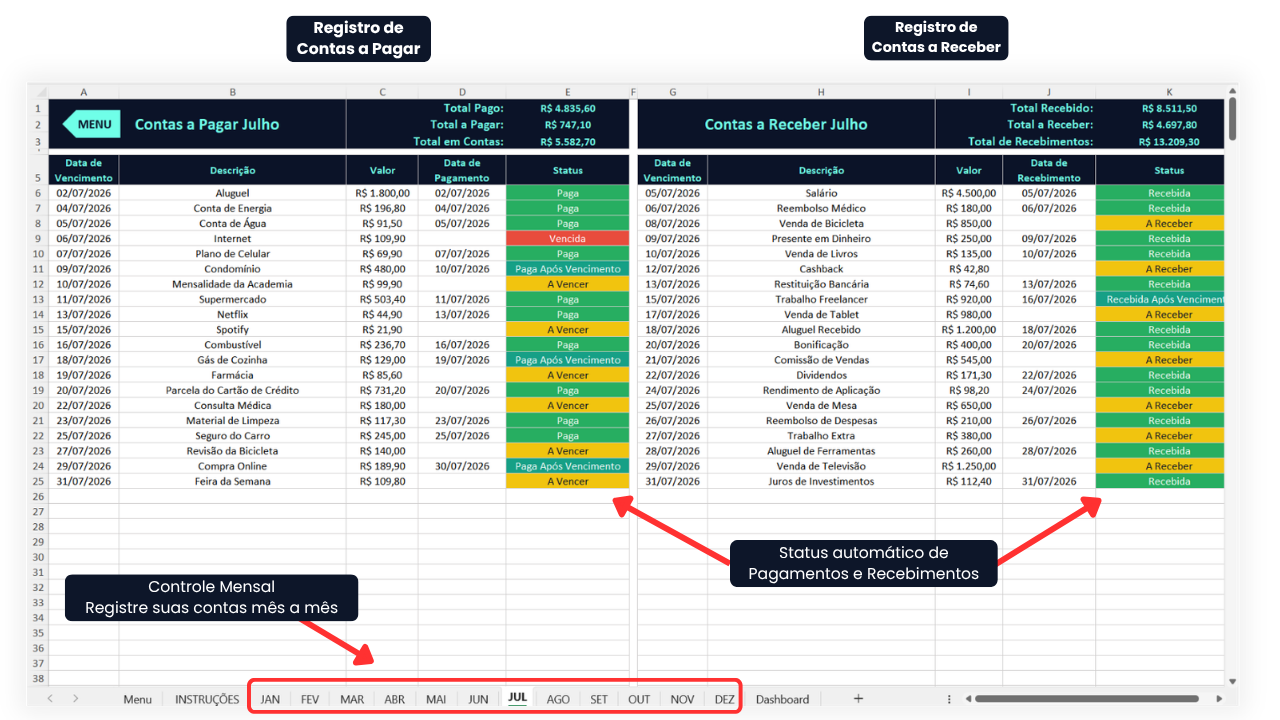Viewport: 1280px width, 720px height.
Task: Click vertical scrollbar down arrow
Action: pos(1232,681)
